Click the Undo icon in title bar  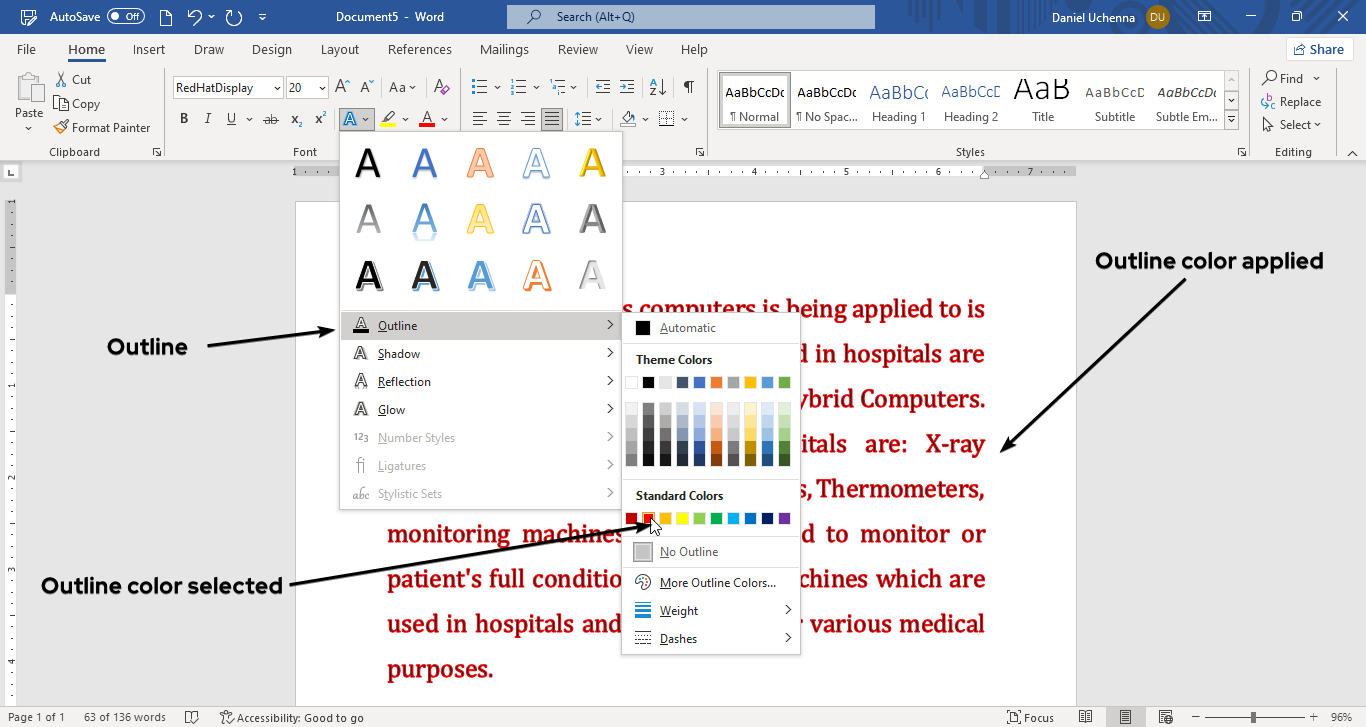coord(196,17)
